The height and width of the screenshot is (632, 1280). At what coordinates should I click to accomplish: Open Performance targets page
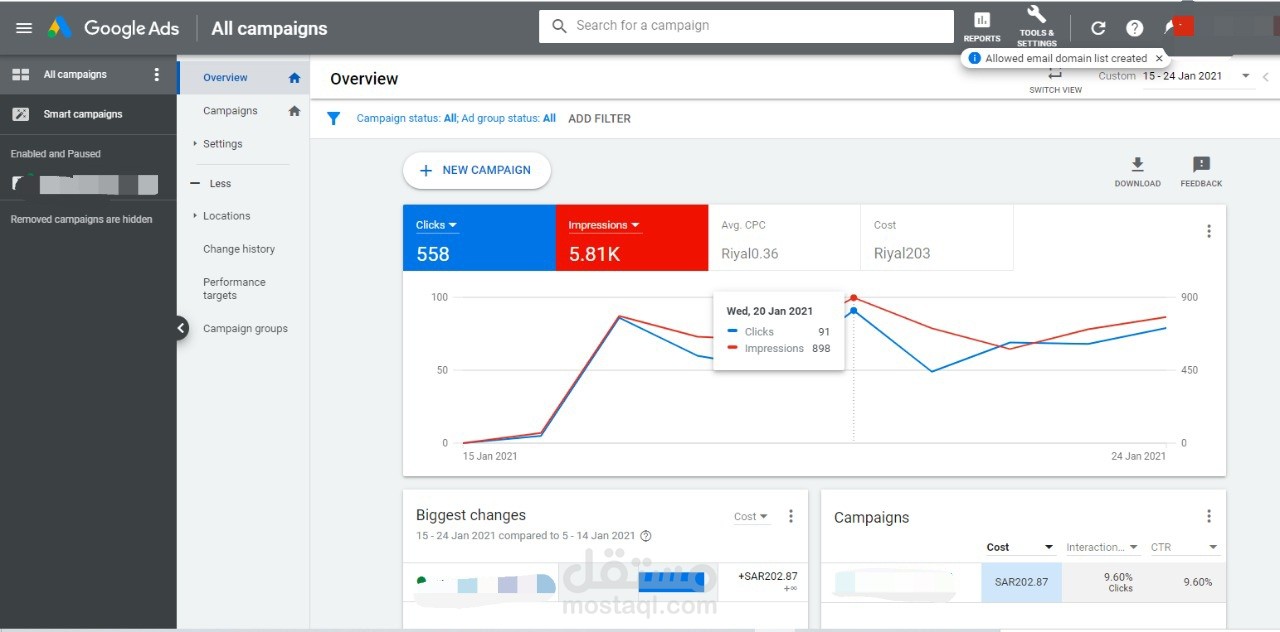pos(234,289)
